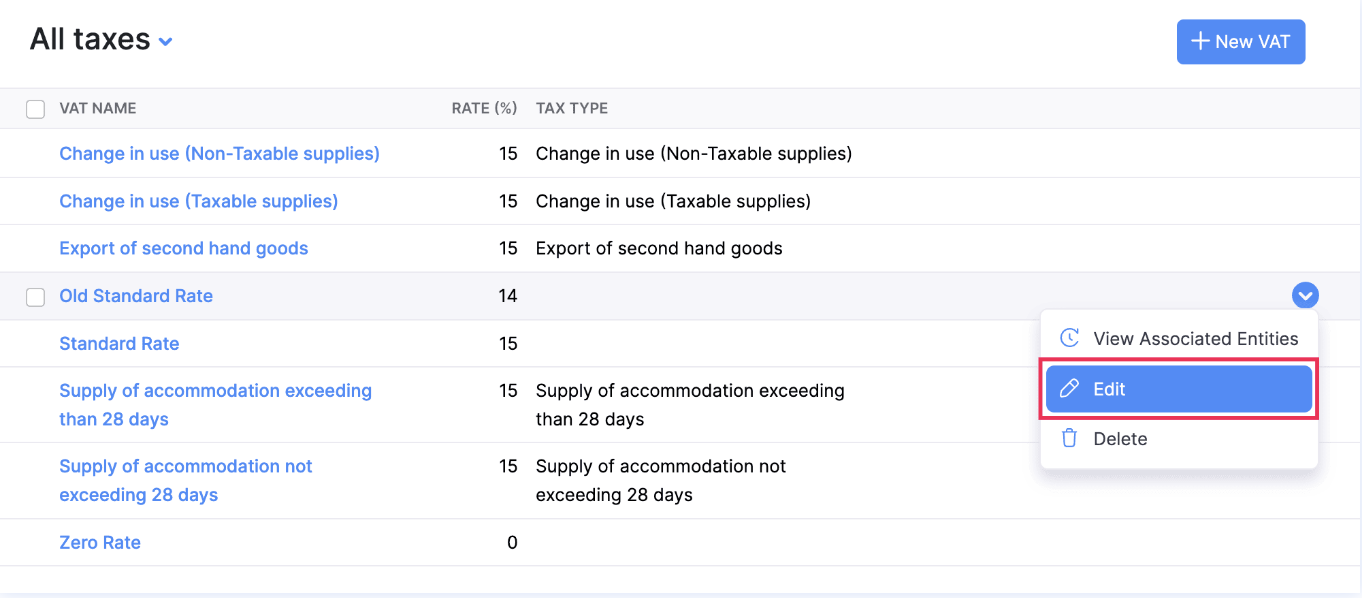Open the Standard Rate tax link
The width and height of the screenshot is (1362, 598).
[119, 343]
